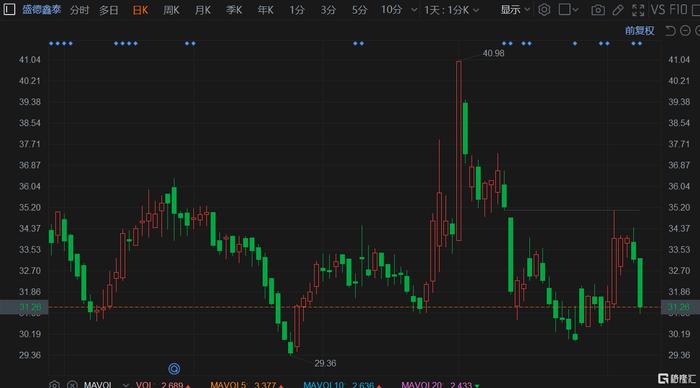
Task: Open the layout square dropdown
Action: click(x=568, y=9)
